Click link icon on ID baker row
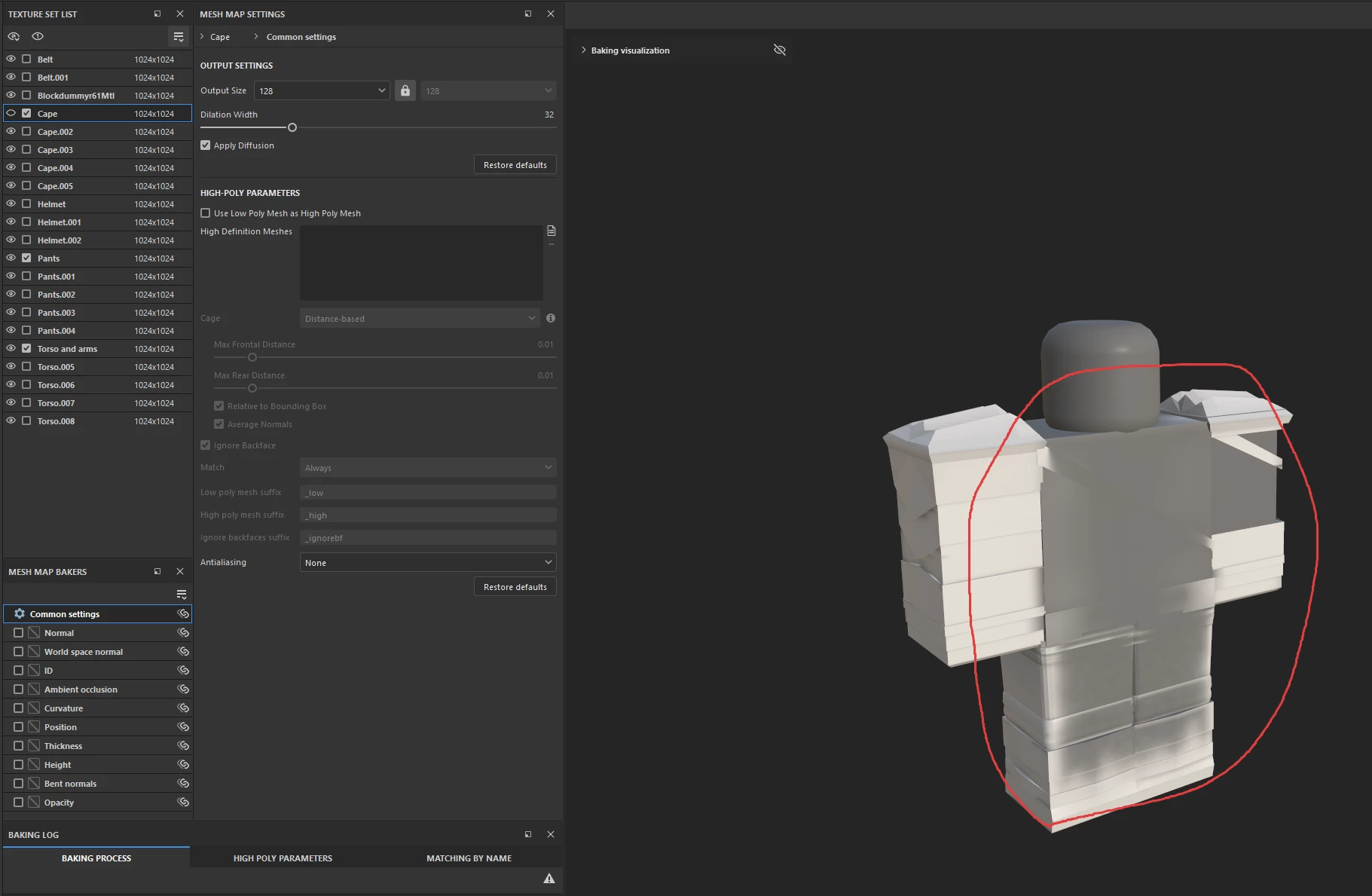This screenshot has height=896, width=1372. tap(183, 670)
